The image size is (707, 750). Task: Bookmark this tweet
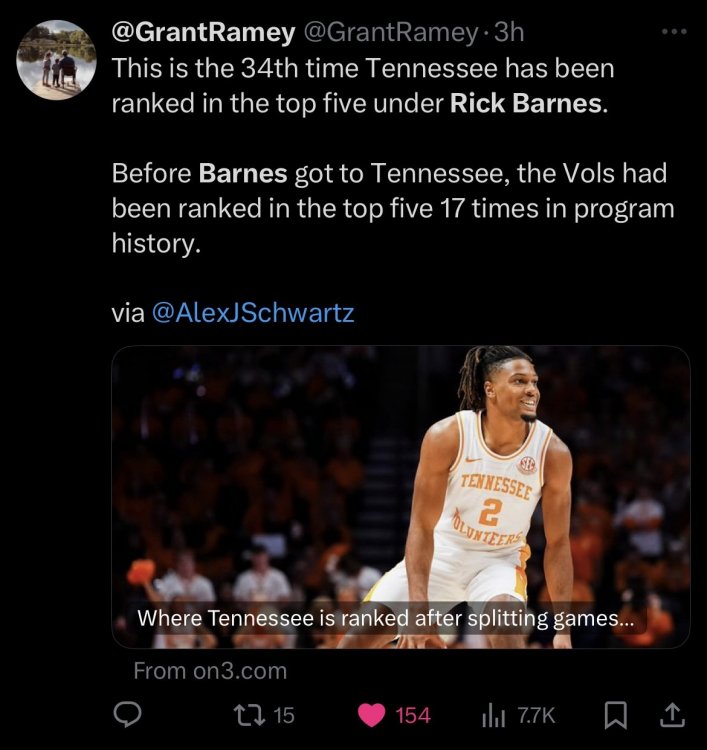pyautogui.click(x=617, y=714)
